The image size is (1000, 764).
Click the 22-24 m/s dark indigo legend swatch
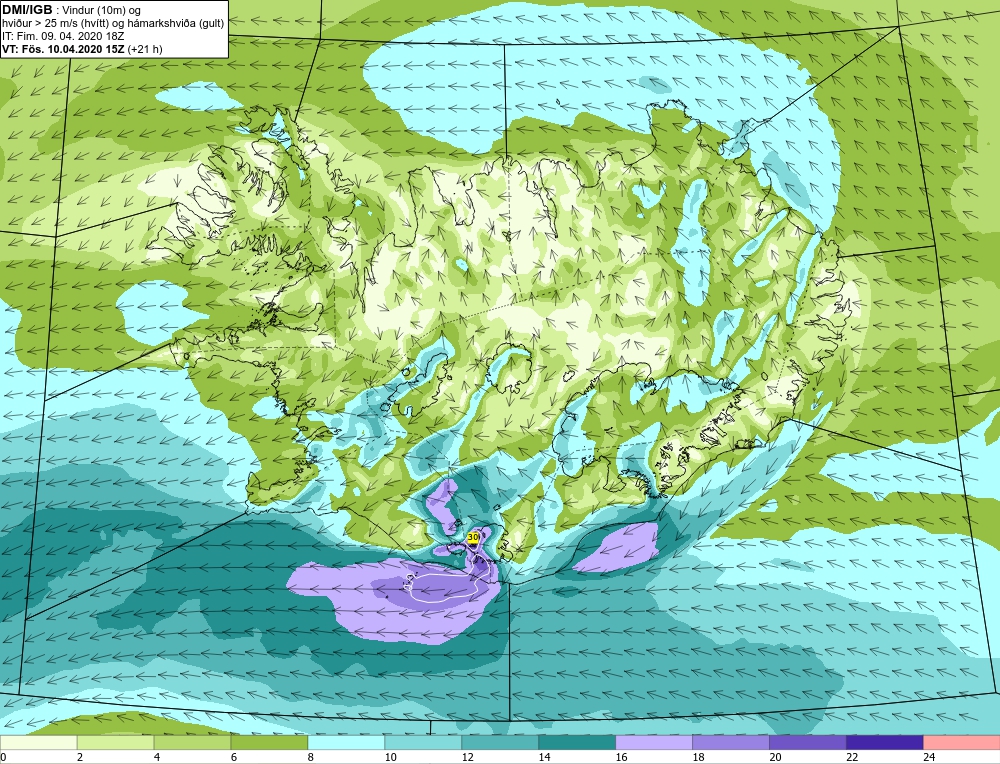click(x=885, y=743)
